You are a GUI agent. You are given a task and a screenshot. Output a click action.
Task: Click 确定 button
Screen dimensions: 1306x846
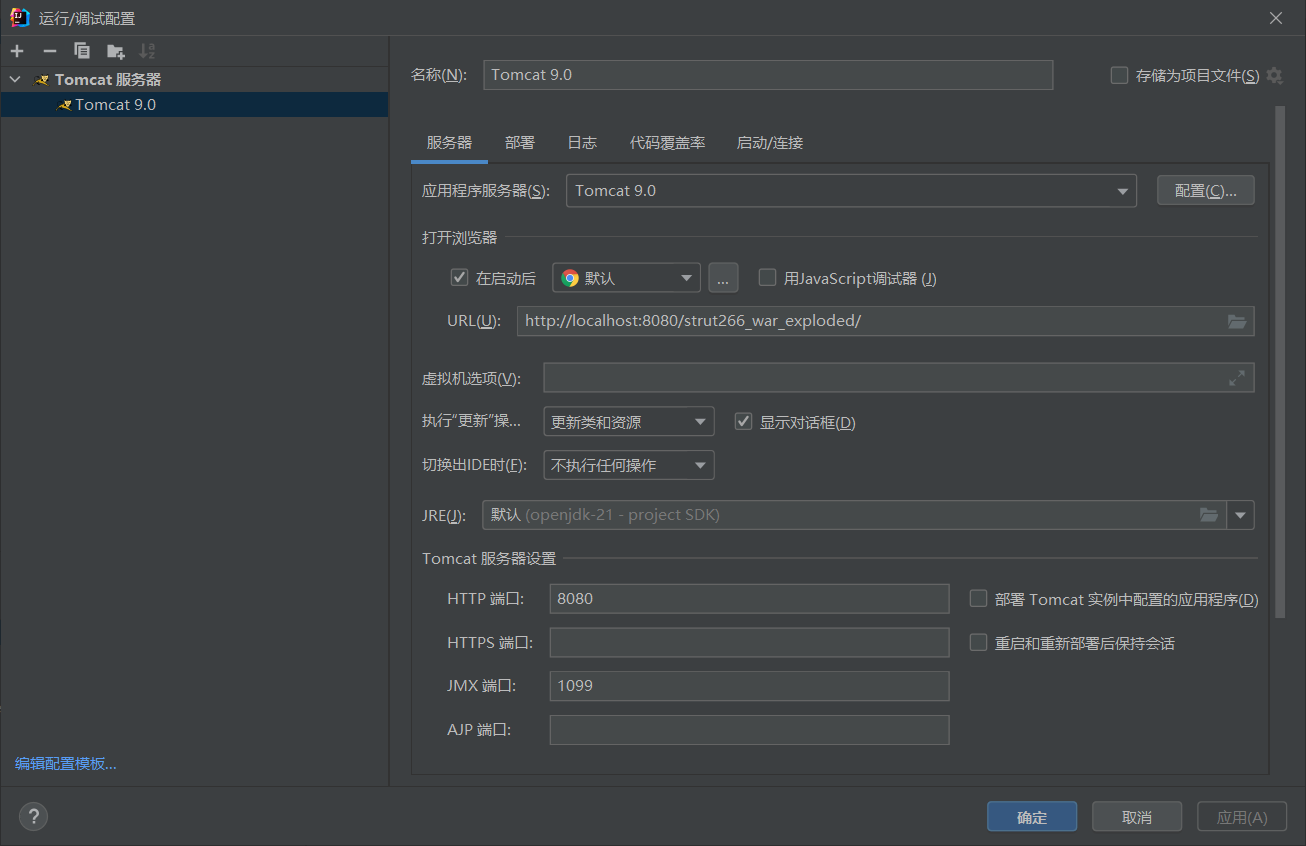pyautogui.click(x=1032, y=817)
